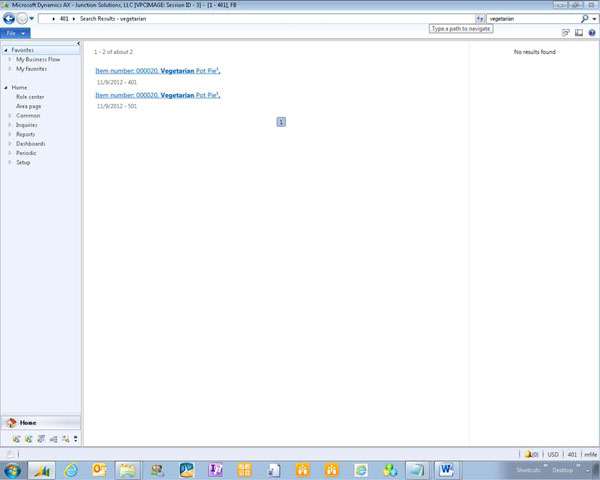The height and width of the screenshot is (480, 600).
Task: Open Microsoft Word from the taskbar
Action: [446, 470]
